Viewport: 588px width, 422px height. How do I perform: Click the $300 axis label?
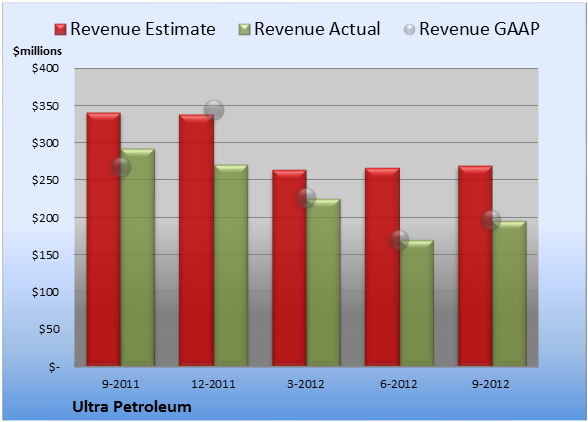(x=45, y=143)
